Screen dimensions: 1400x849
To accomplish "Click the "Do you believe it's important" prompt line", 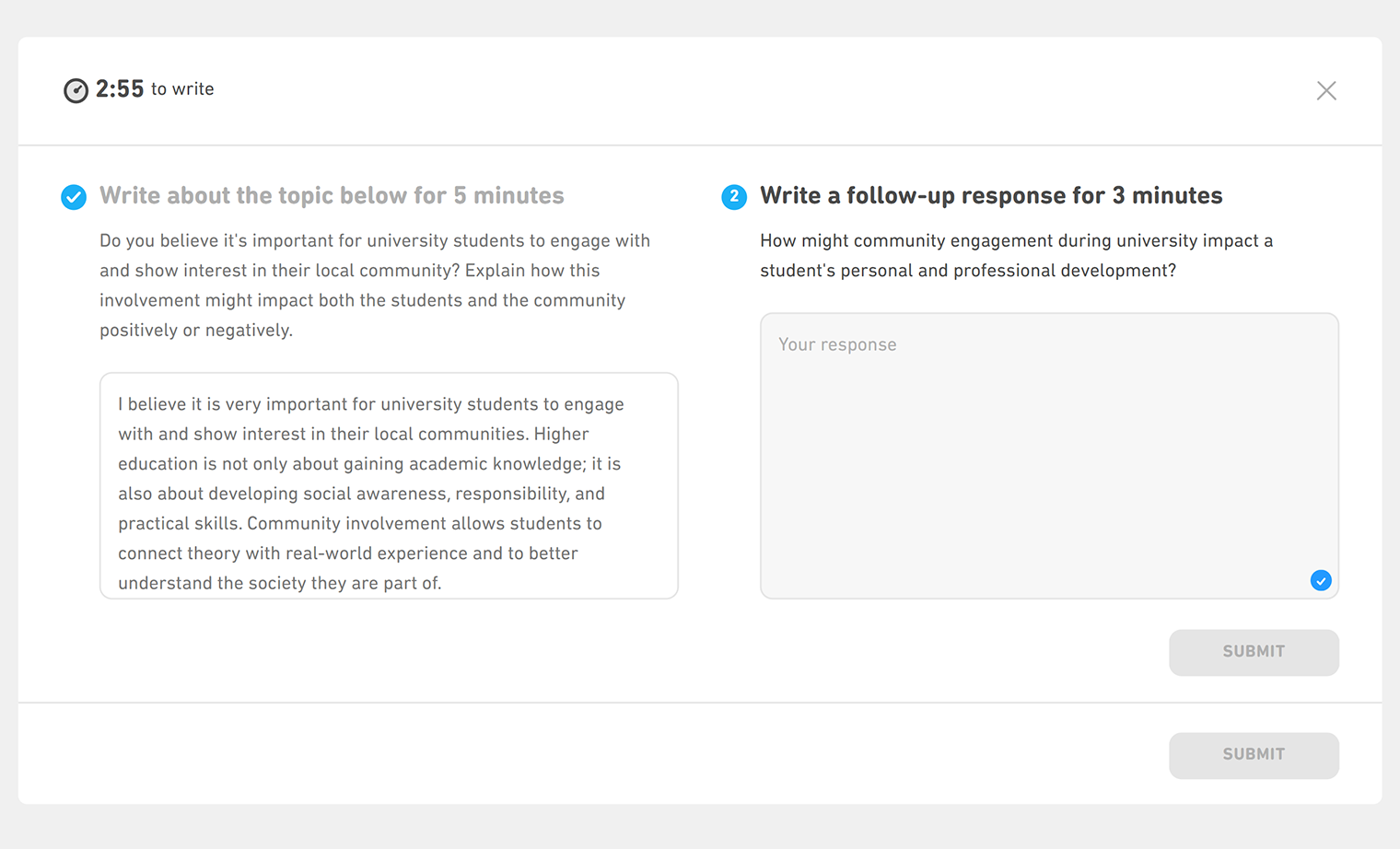I will tap(375, 240).
